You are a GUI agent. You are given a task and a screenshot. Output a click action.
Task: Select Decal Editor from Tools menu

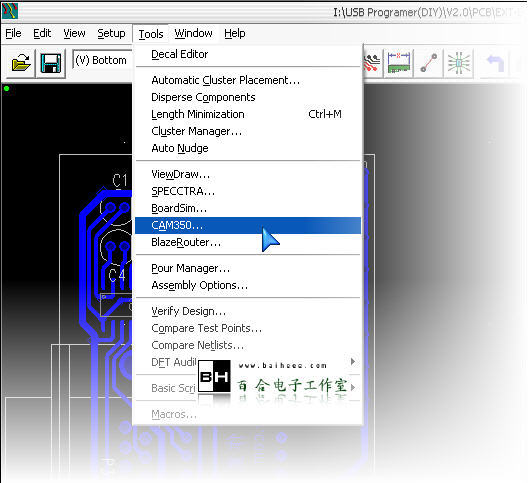point(248,54)
